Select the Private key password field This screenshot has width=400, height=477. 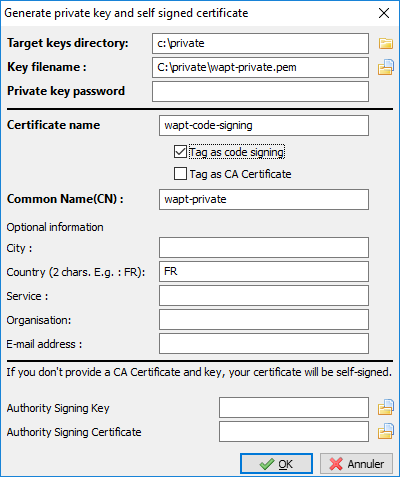pos(260,91)
